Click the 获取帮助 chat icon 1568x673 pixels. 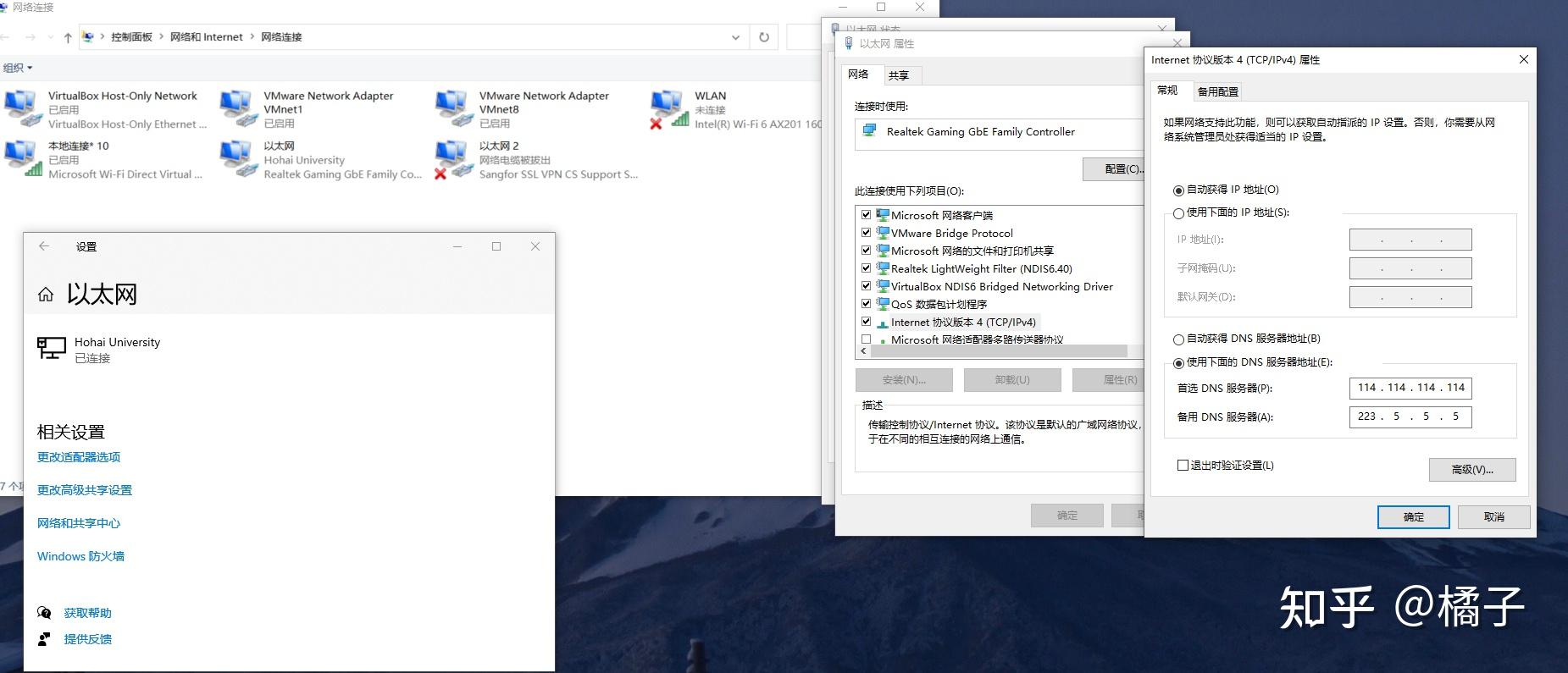[45, 613]
